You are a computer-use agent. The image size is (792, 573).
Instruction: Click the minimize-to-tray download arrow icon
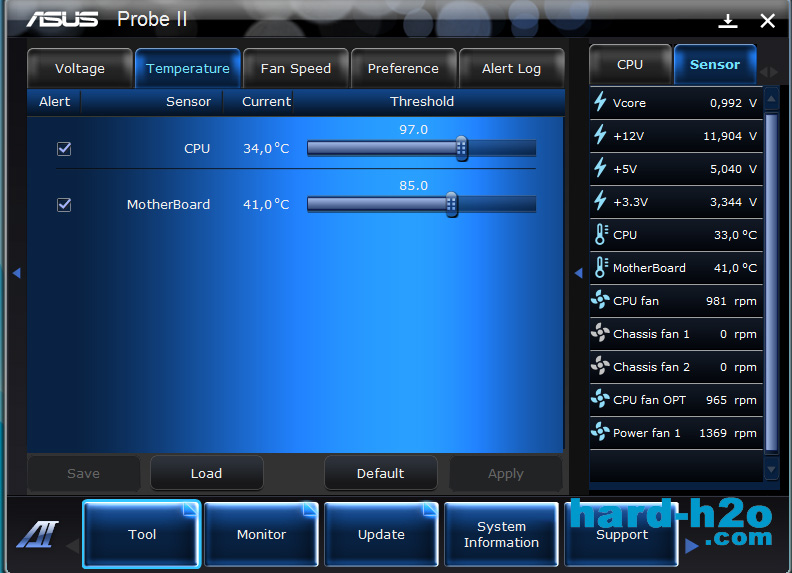728,21
